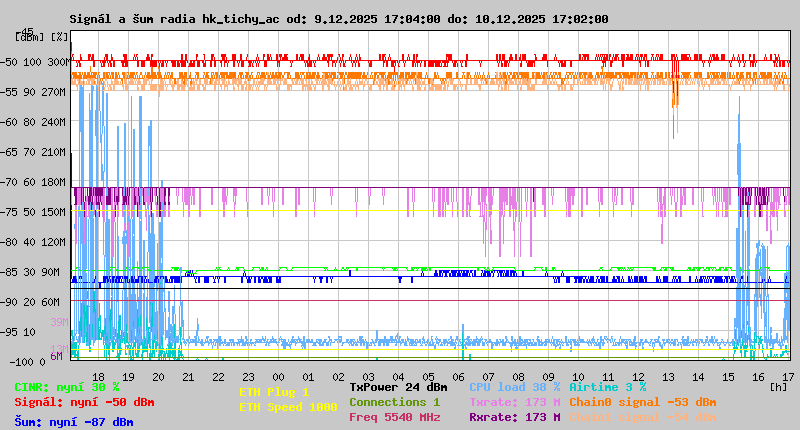
Task: Click the red Signál legend label
Action: 84,403
